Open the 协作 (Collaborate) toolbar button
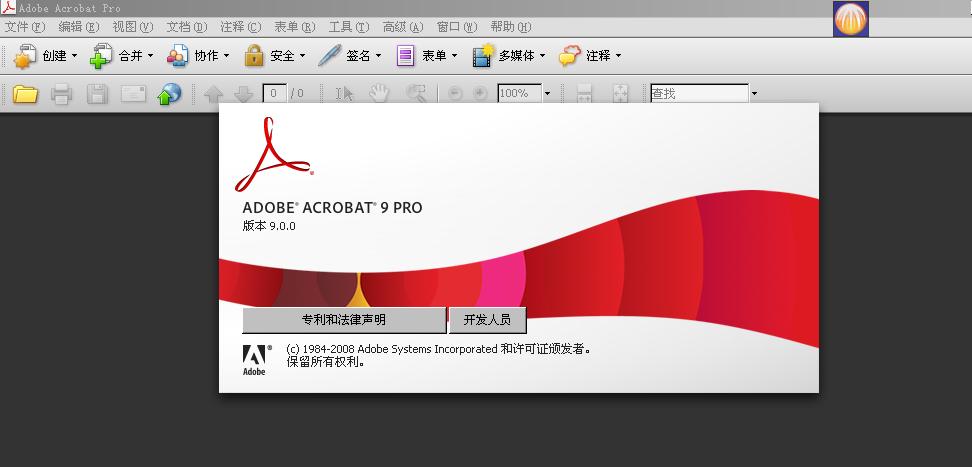The image size is (972, 467). pyautogui.click(x=198, y=56)
